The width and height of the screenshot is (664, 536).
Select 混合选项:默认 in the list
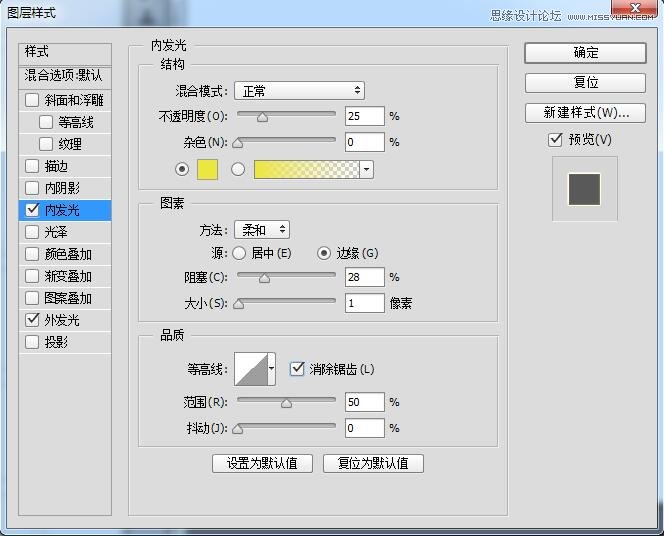pyautogui.click(x=65, y=77)
